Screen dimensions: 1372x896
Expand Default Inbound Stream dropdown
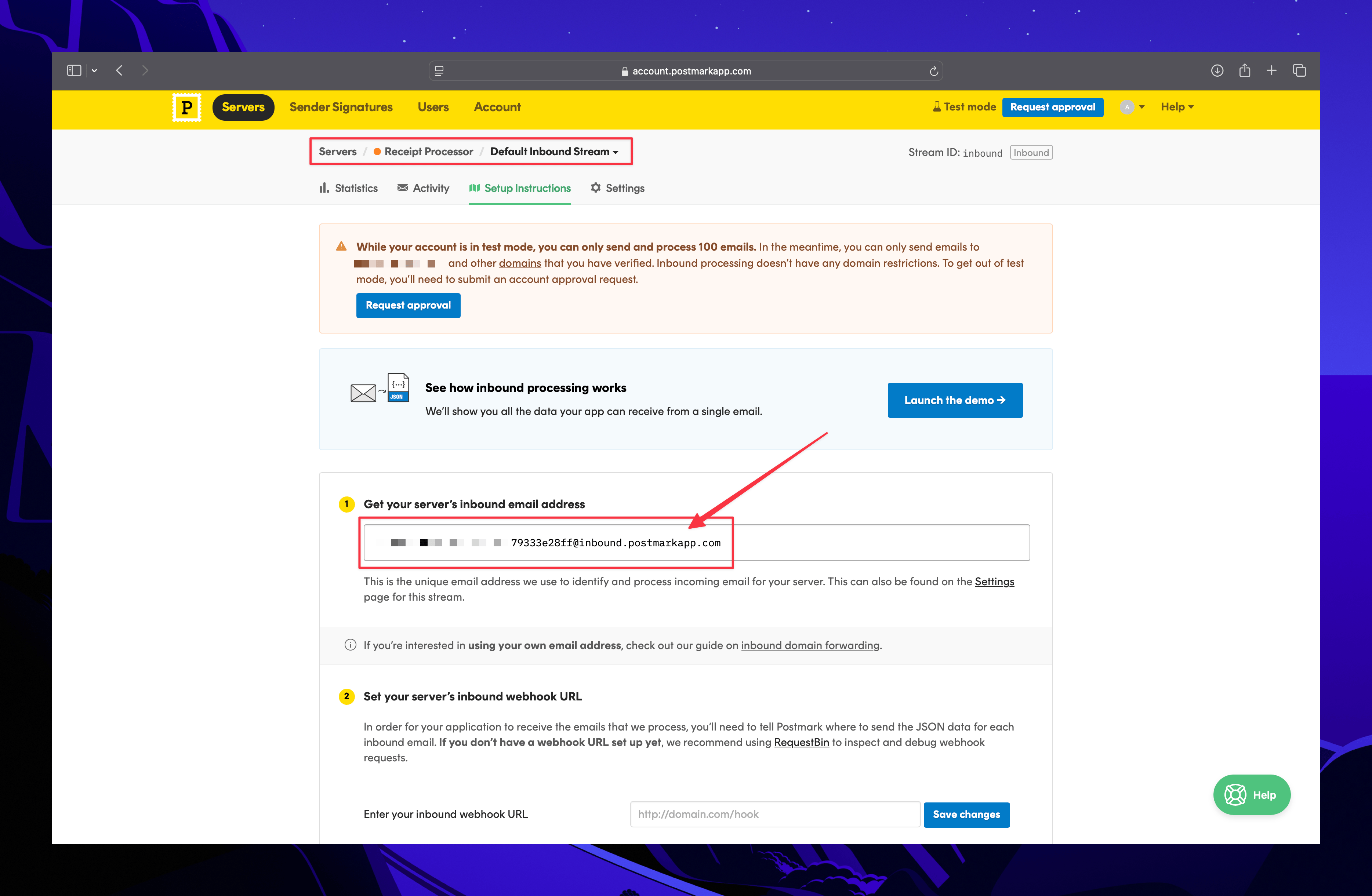554,152
